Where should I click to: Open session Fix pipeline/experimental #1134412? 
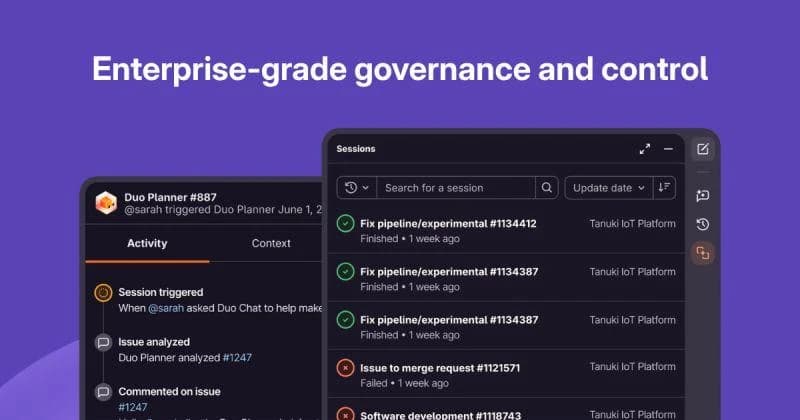(x=448, y=224)
